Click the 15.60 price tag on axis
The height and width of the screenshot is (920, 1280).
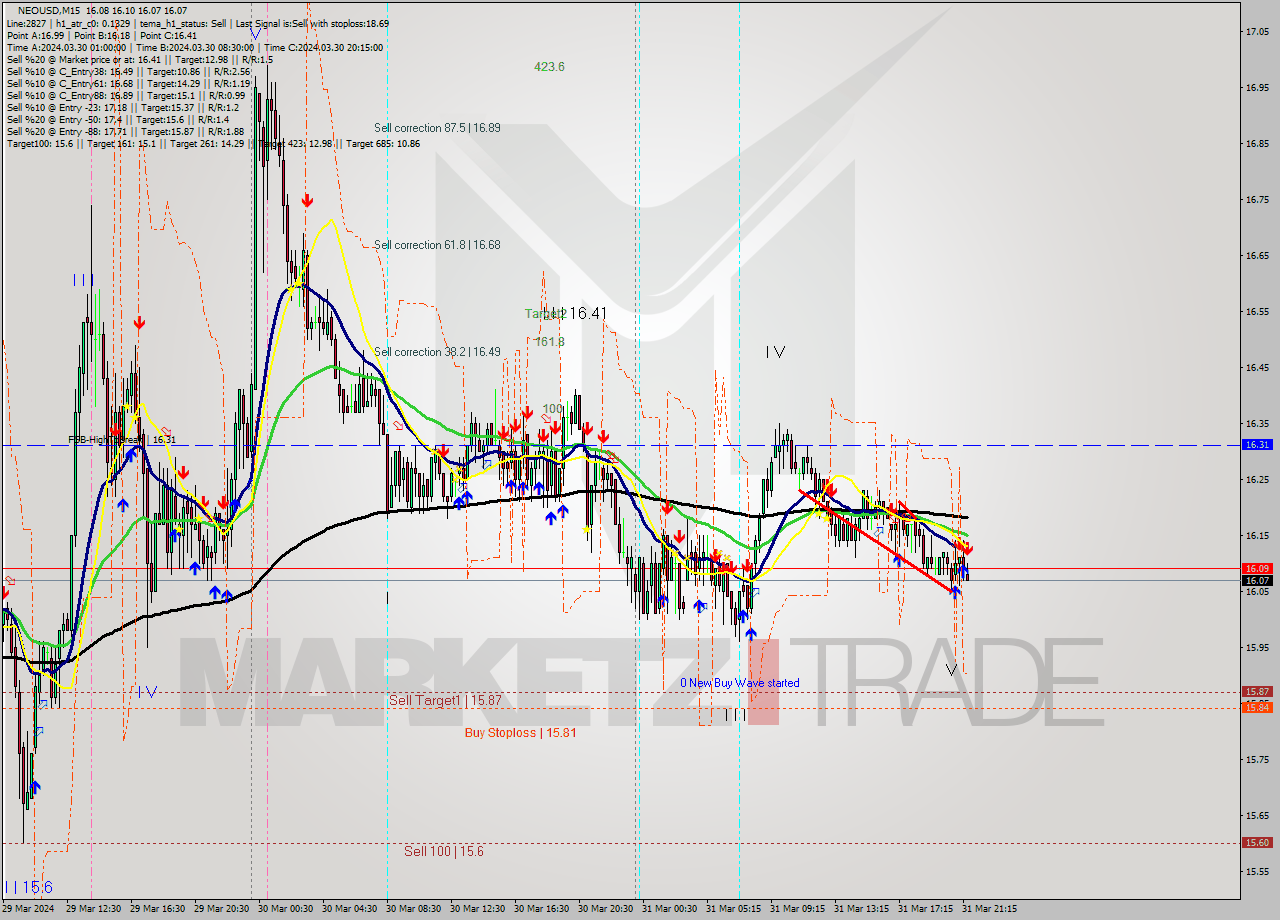1256,842
